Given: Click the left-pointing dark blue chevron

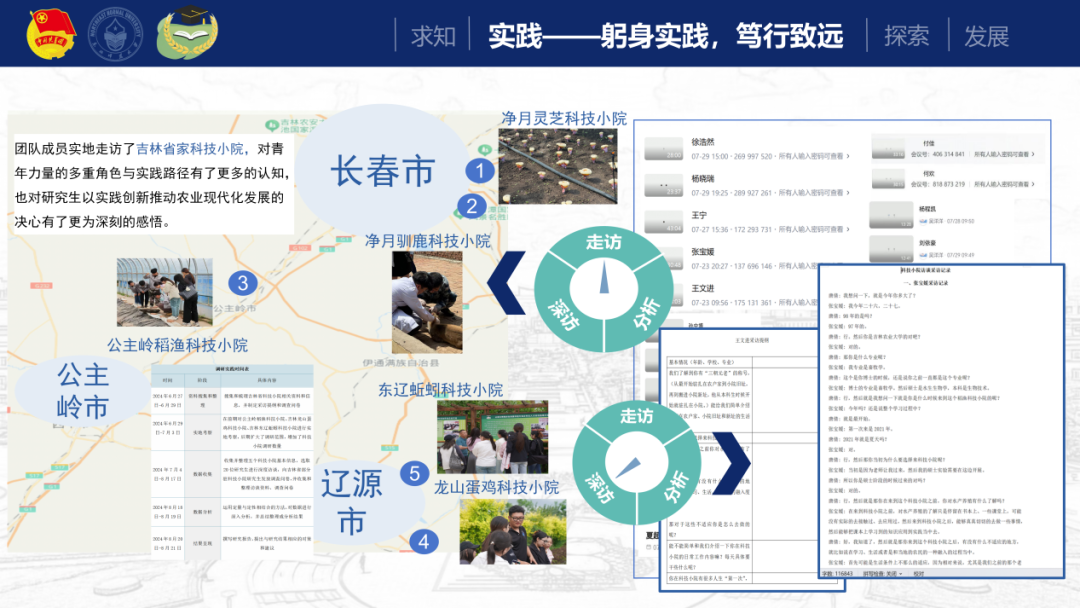Looking at the screenshot, I should (x=508, y=282).
